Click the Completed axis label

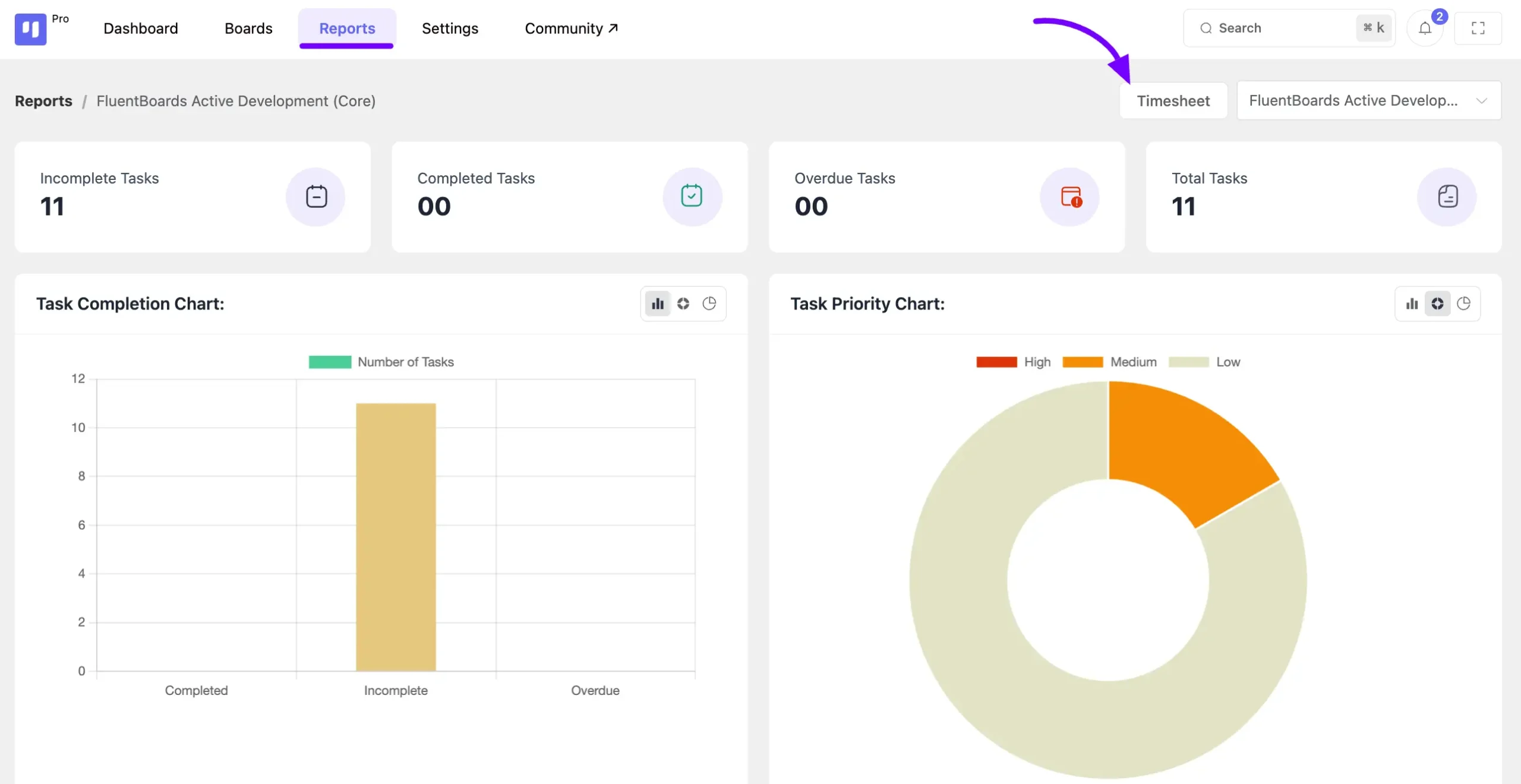pos(196,690)
